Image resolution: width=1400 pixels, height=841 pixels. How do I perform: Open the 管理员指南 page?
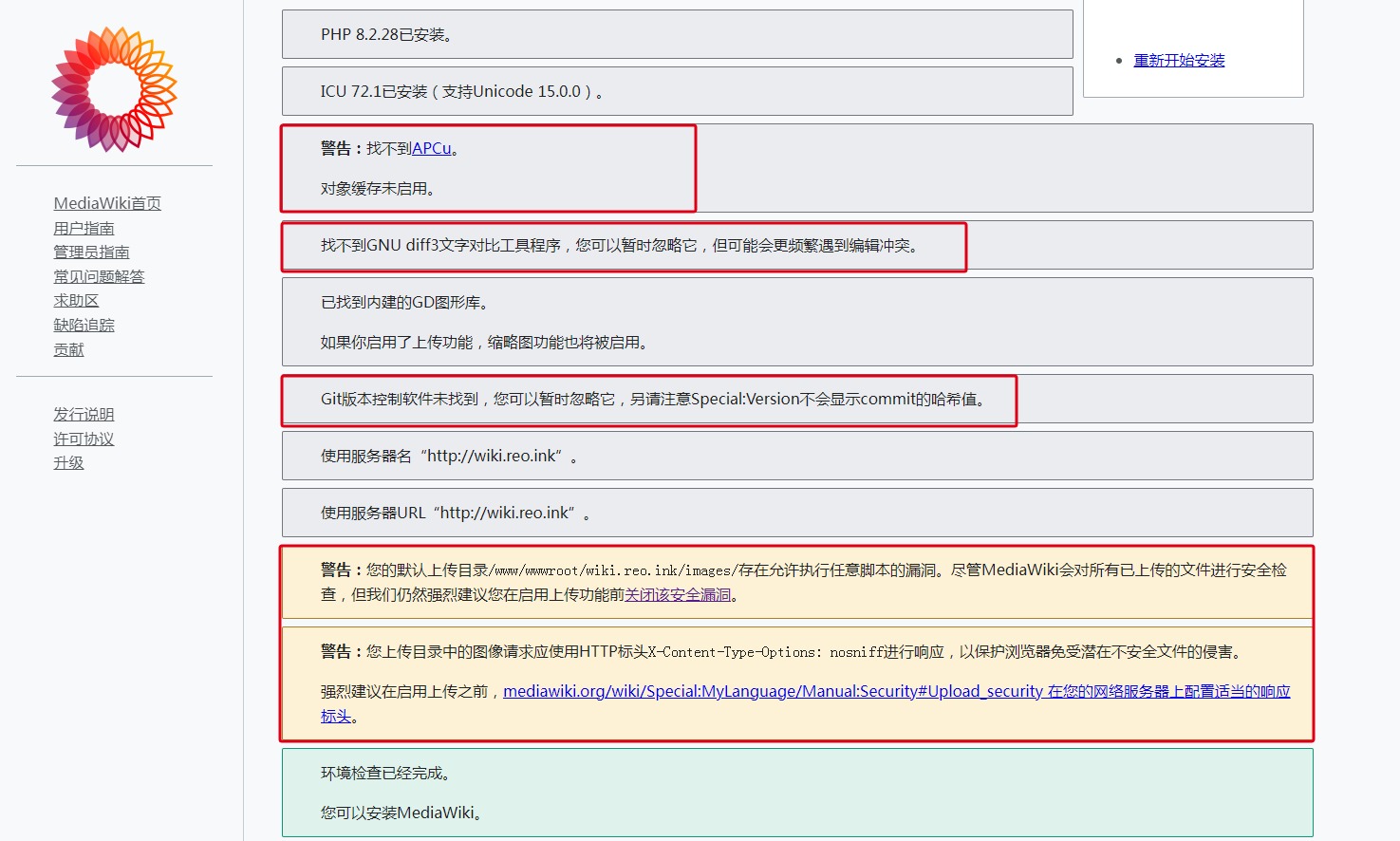coord(91,252)
